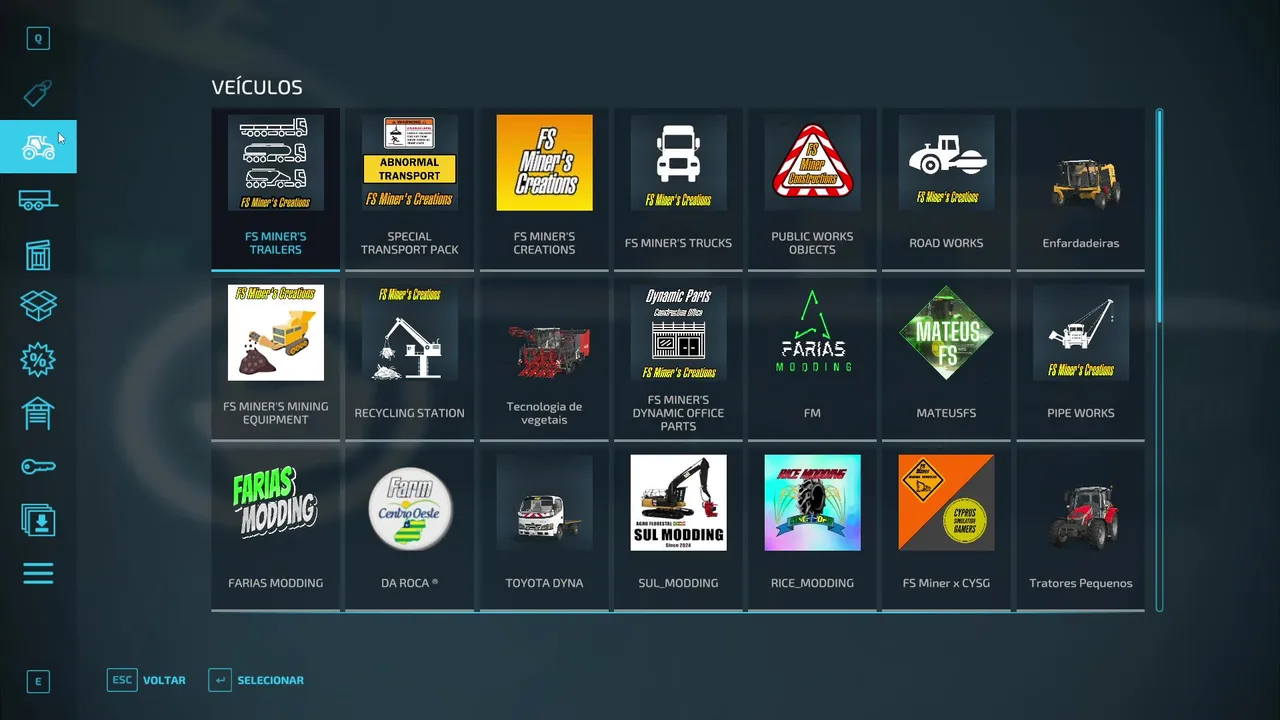
Task: Open the storage container category icon
Action: coord(38,255)
